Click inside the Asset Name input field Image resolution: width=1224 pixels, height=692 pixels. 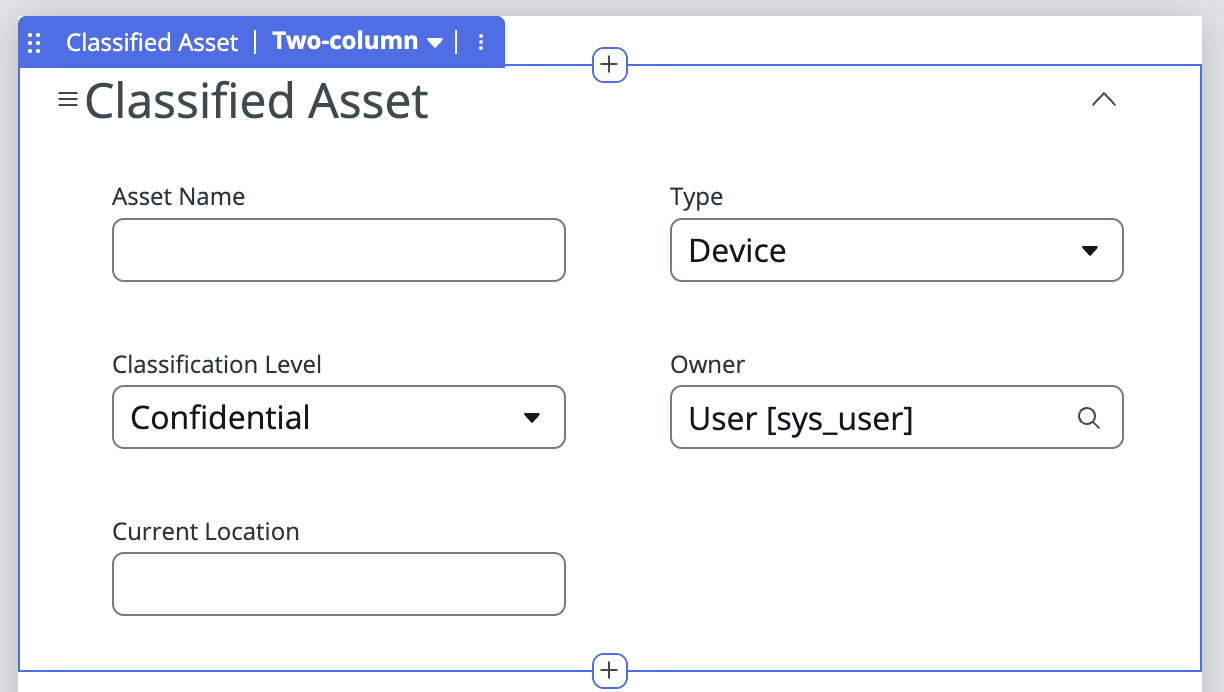[338, 250]
